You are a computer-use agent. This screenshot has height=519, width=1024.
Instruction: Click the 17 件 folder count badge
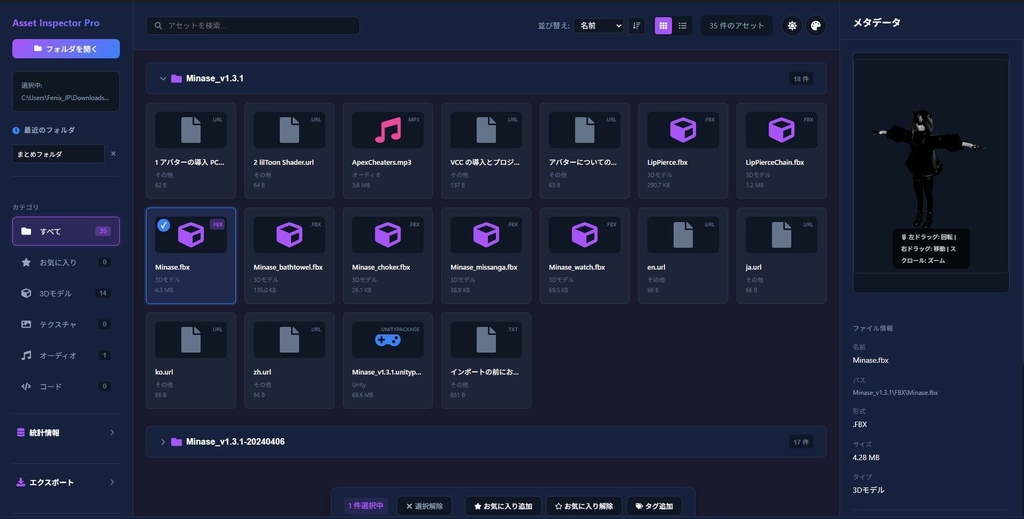pyautogui.click(x=801, y=442)
